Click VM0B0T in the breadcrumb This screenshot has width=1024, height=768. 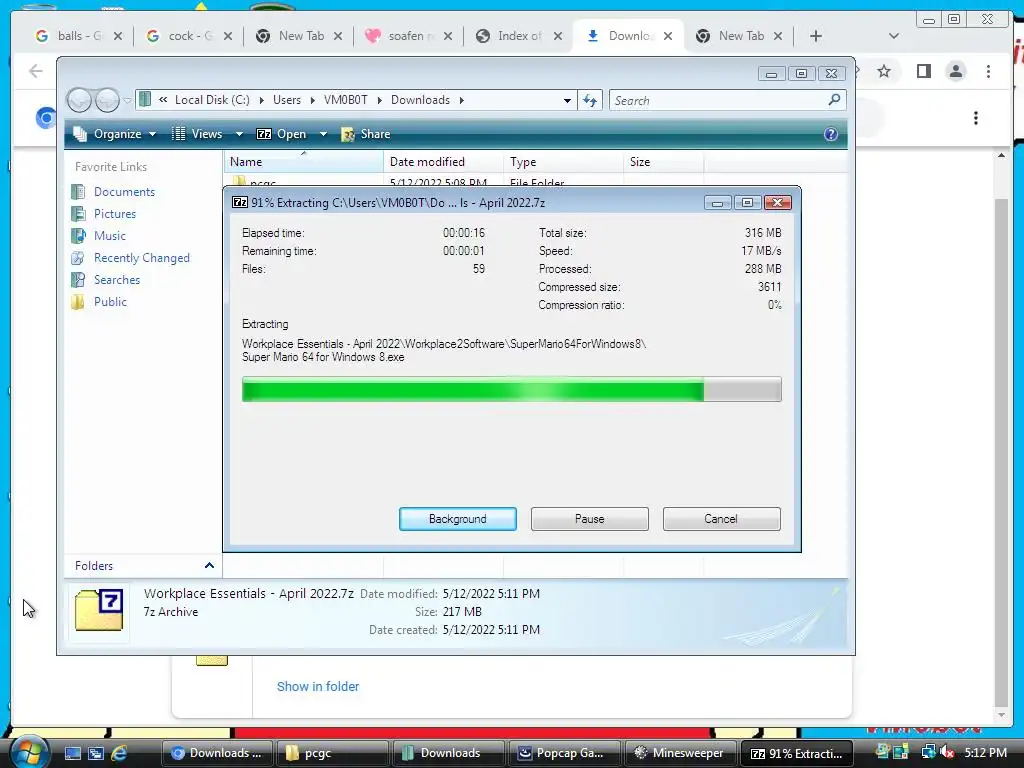345,100
